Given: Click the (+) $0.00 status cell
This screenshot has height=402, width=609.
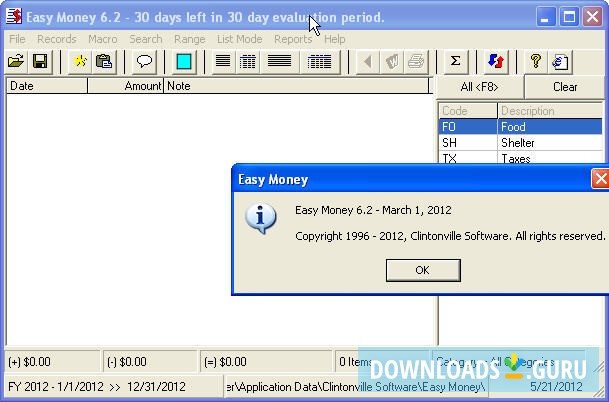Looking at the screenshot, I should (52, 362).
